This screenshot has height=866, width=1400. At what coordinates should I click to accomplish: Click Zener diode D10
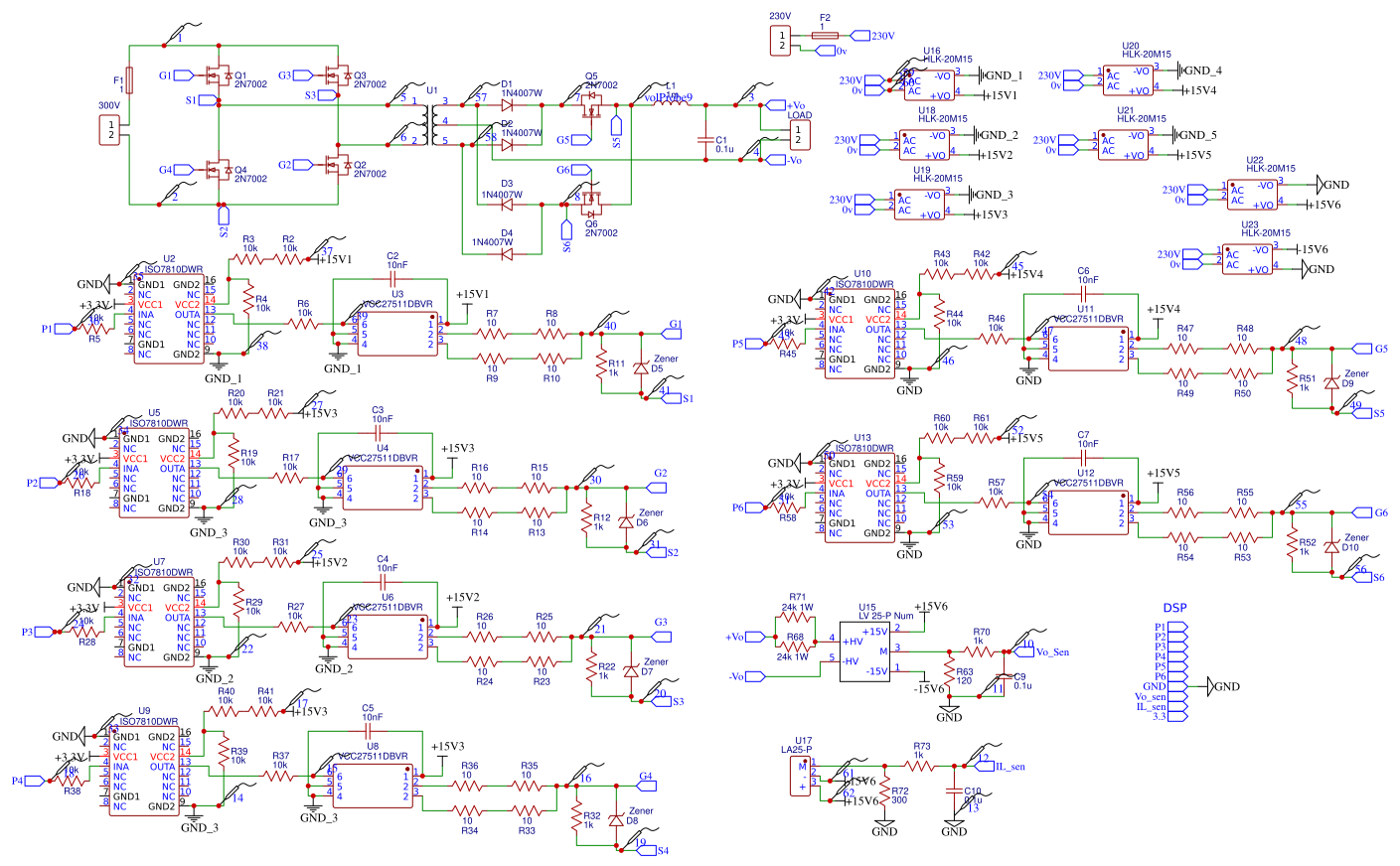coord(1331,547)
